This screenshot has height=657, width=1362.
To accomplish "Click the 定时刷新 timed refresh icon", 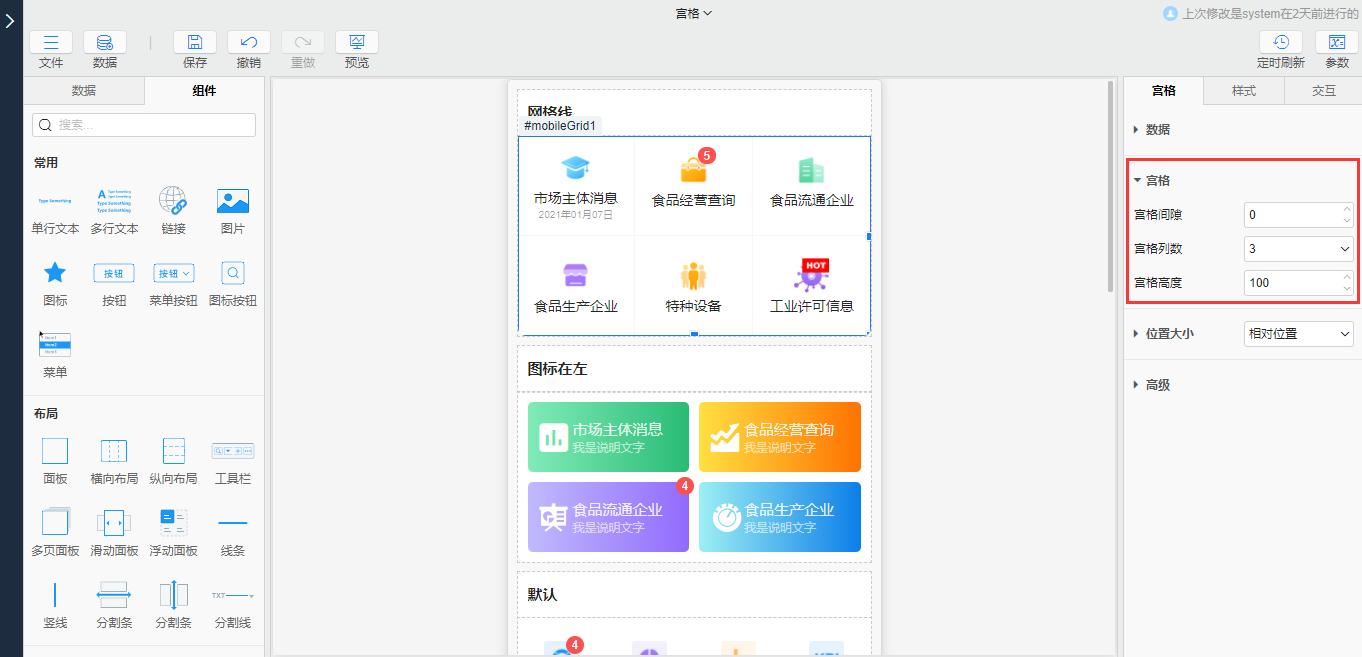I will coord(1281,42).
